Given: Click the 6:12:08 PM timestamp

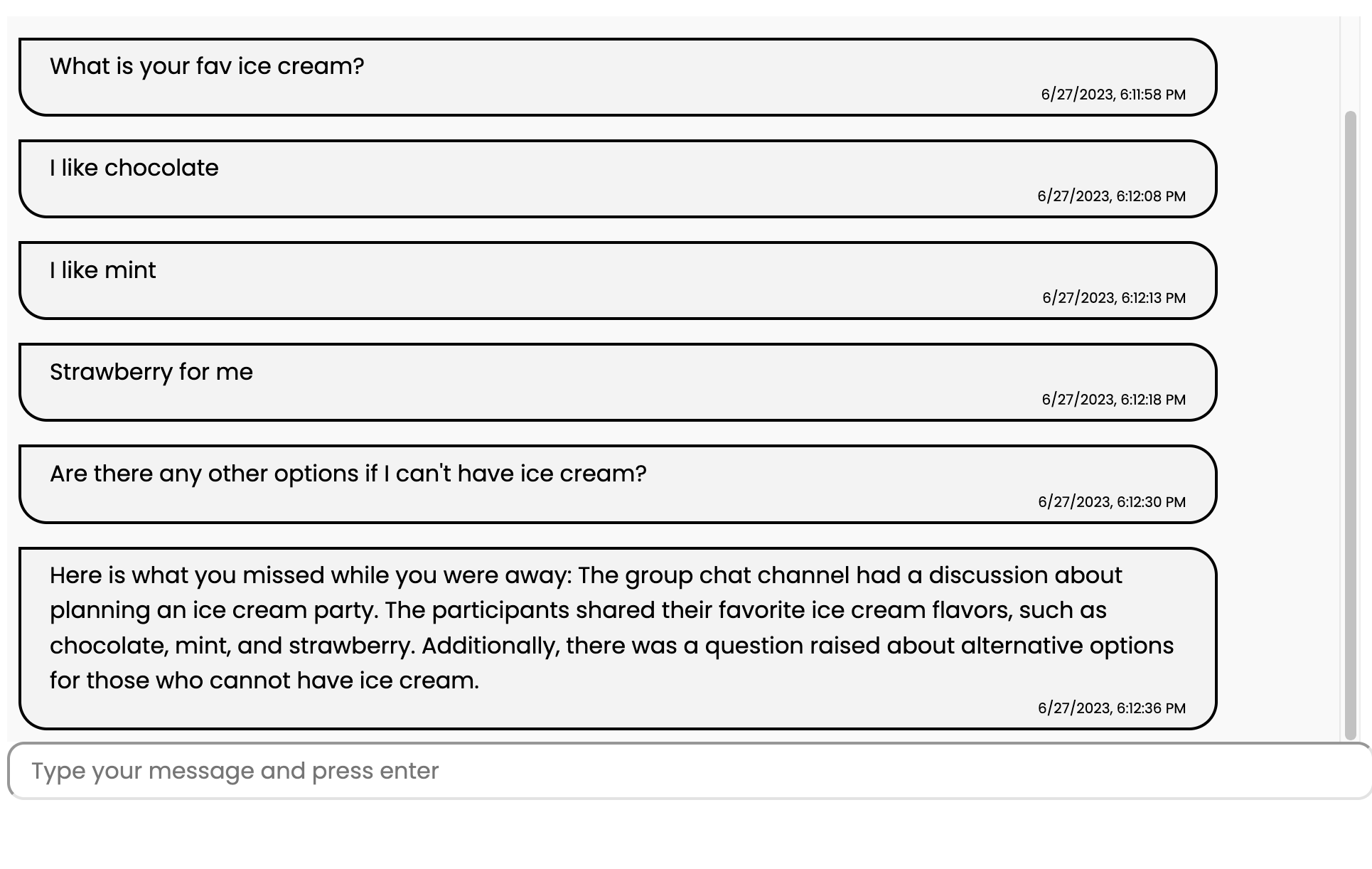Looking at the screenshot, I should 1111,196.
